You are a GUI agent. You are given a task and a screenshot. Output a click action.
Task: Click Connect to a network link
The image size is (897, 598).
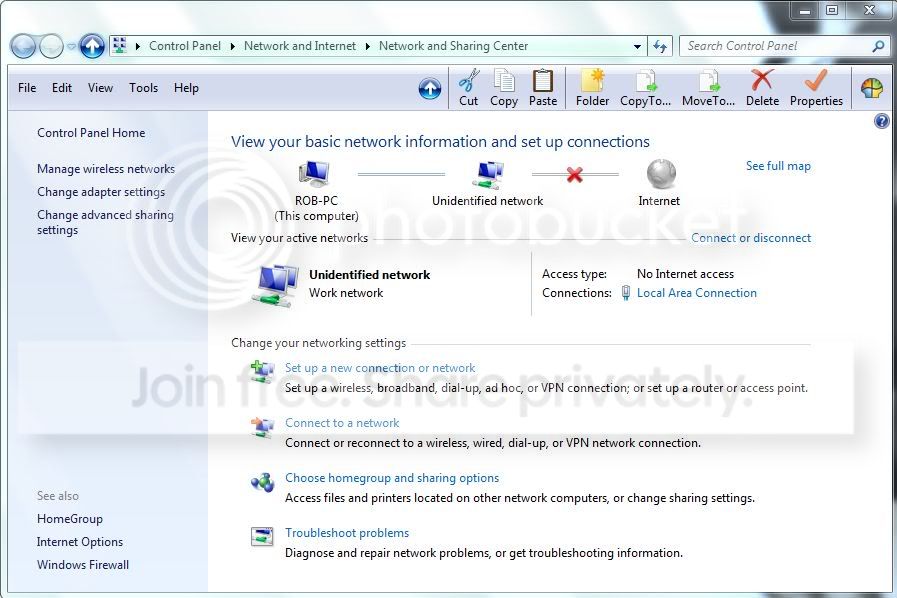tap(342, 423)
